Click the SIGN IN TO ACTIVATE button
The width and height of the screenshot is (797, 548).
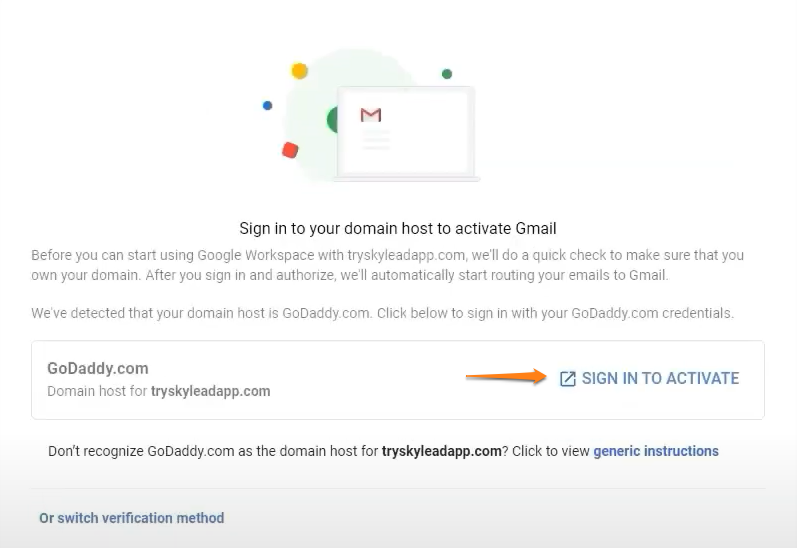pyautogui.click(x=660, y=379)
